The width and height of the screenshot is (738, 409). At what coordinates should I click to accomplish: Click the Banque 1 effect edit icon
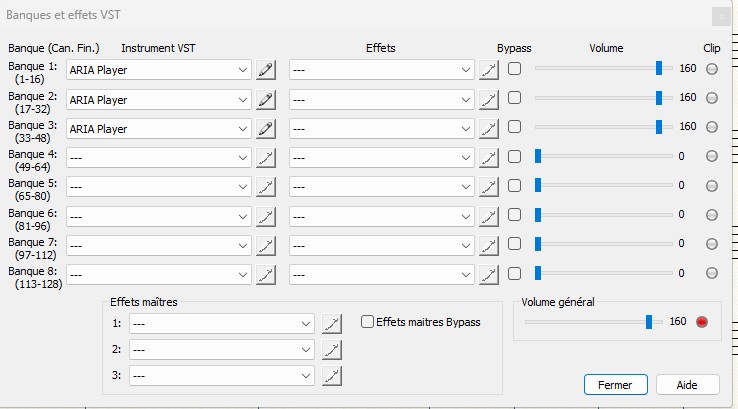click(488, 70)
